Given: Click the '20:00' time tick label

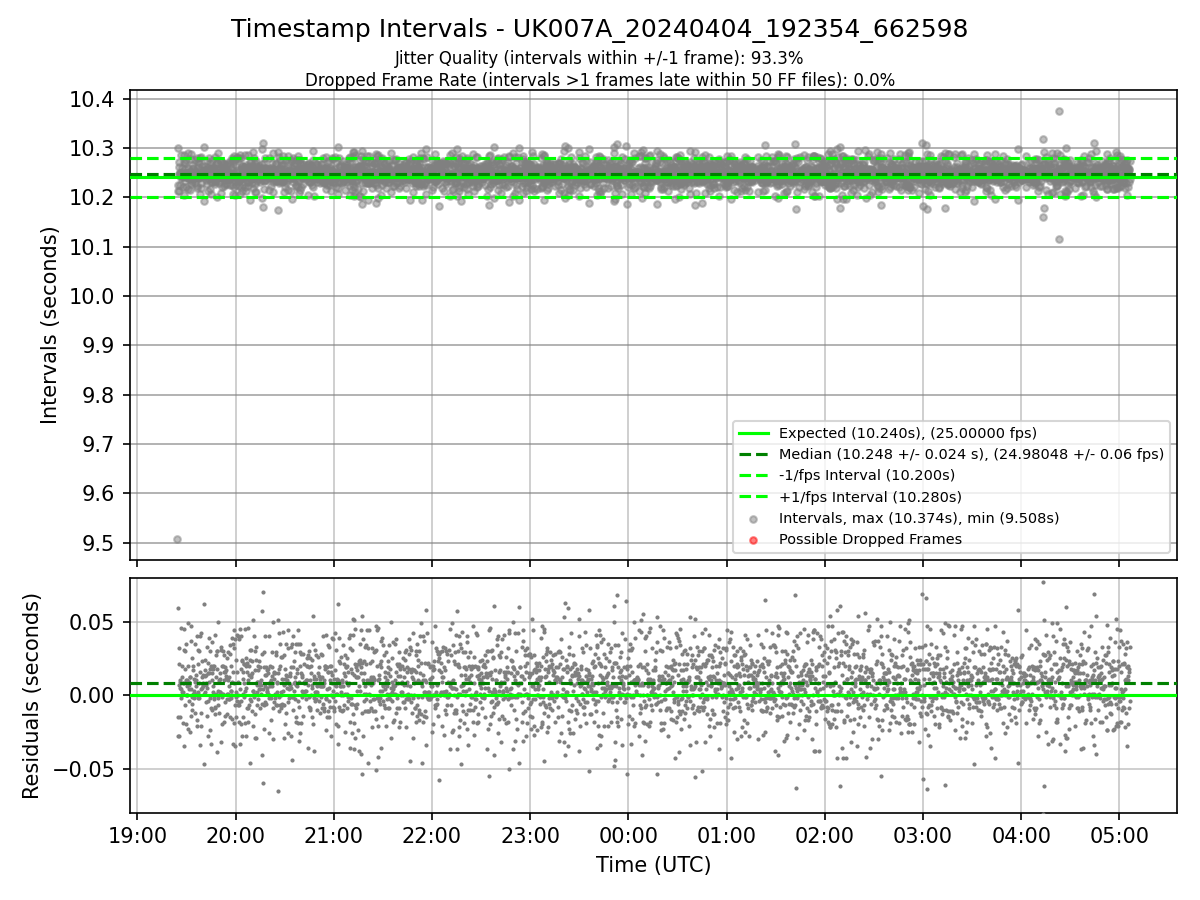Looking at the screenshot, I should (235, 834).
